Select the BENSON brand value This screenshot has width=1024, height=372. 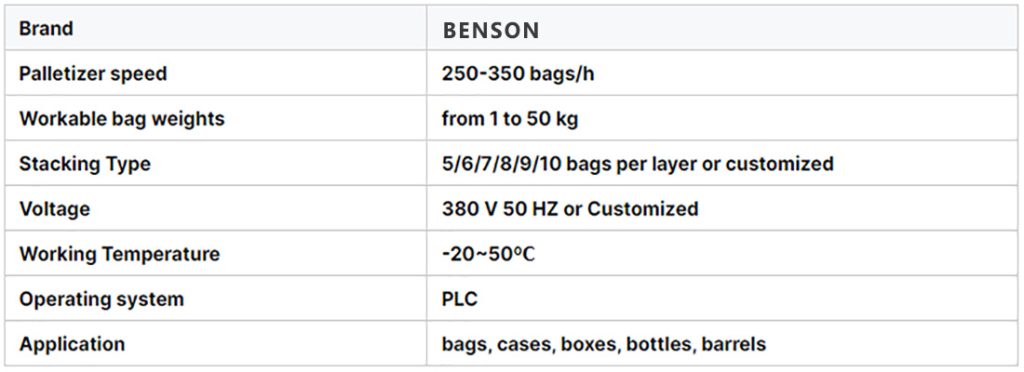point(491,31)
